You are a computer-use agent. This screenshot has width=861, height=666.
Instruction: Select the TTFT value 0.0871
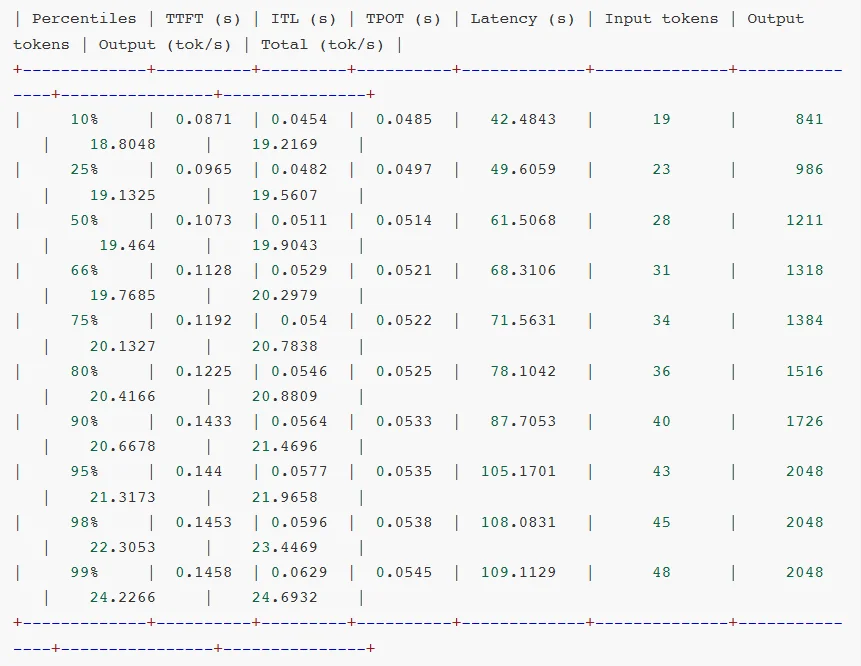203,119
